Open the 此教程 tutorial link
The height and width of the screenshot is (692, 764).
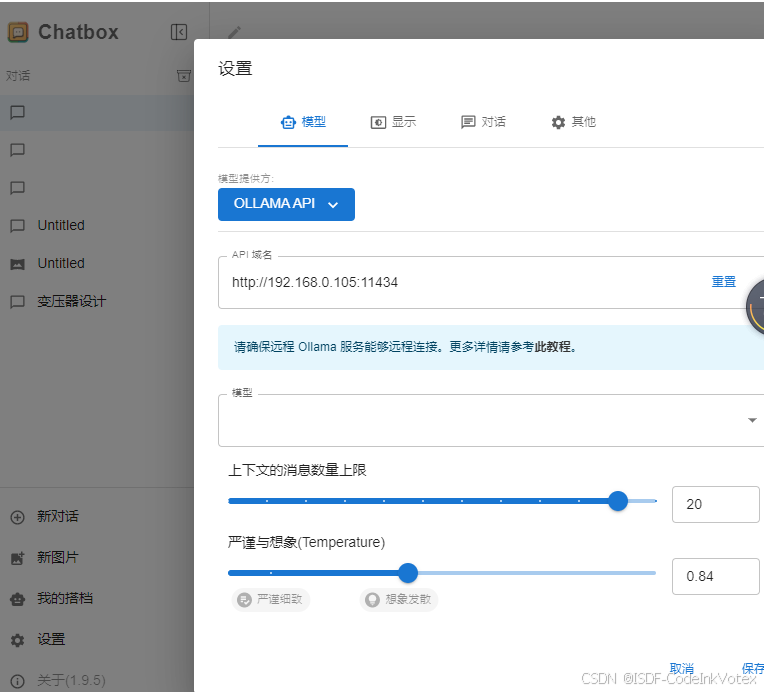553,347
